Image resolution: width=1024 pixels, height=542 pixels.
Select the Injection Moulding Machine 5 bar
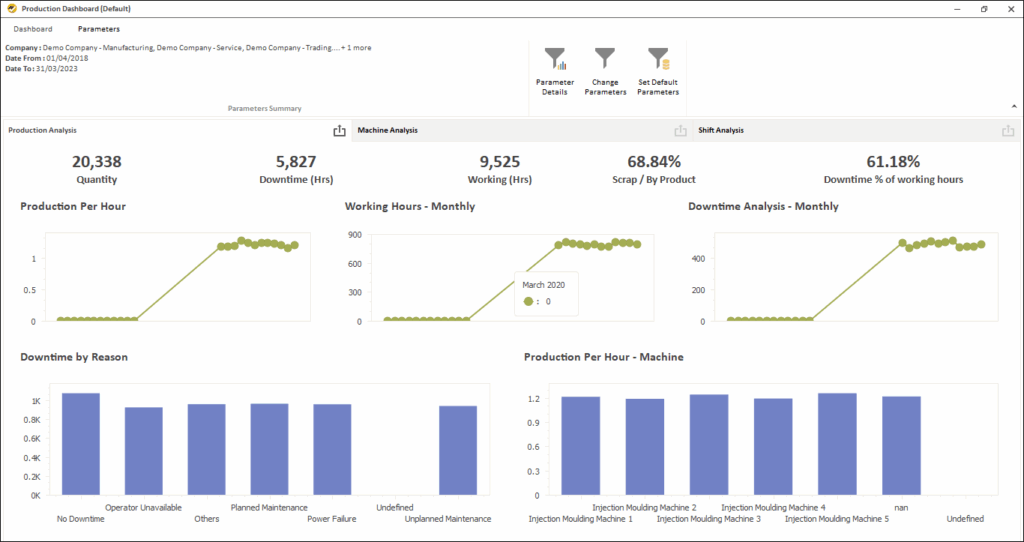coord(837,444)
